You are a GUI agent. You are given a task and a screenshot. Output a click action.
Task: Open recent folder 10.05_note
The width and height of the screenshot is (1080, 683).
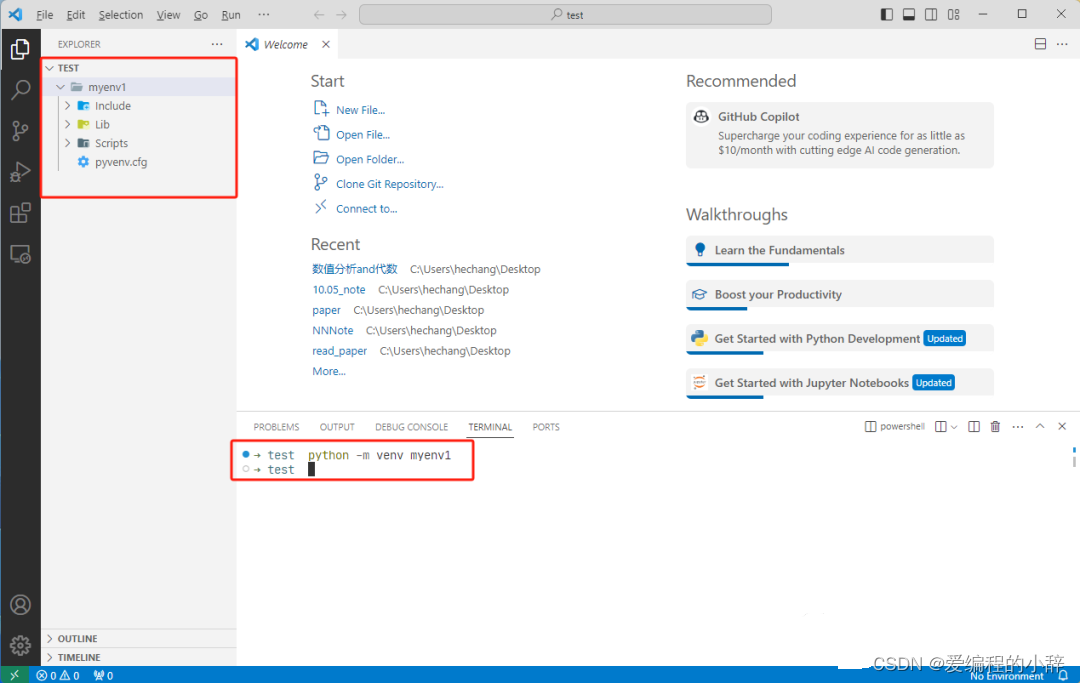339,290
